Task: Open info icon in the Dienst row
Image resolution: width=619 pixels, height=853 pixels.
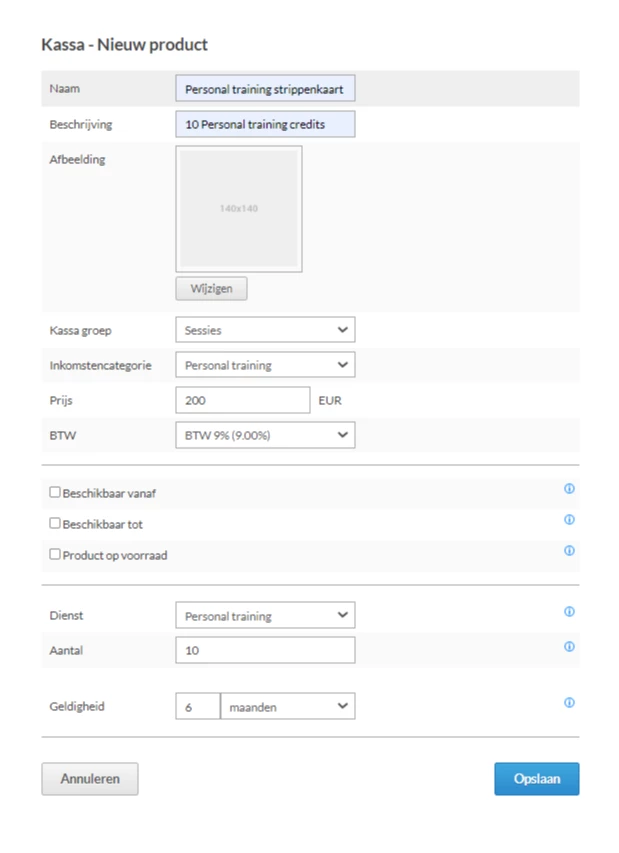Action: point(569,612)
